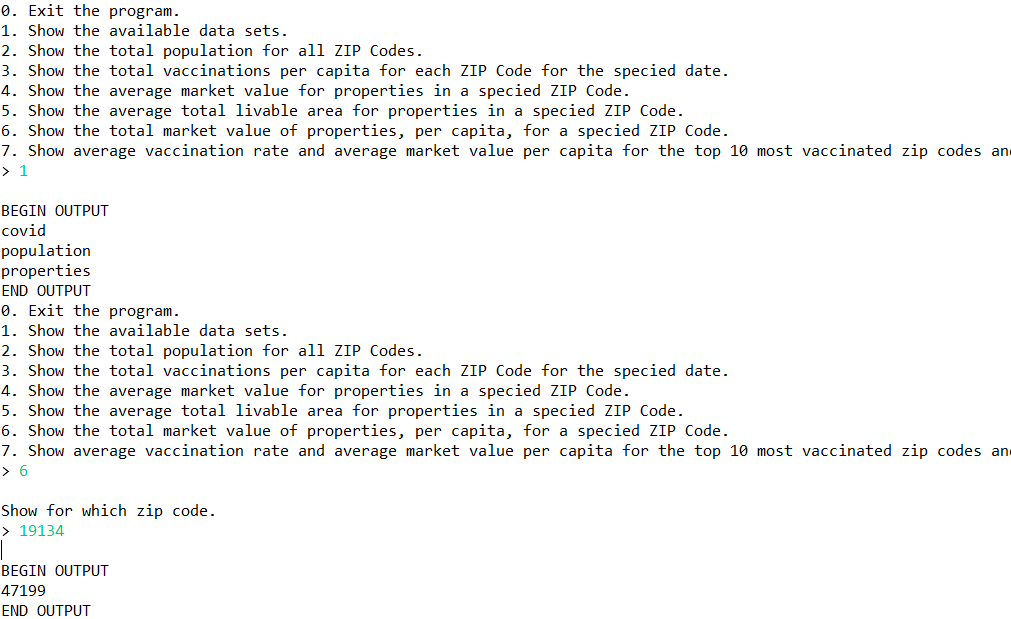This screenshot has height=619, width=1011.
Task: Click the entered menu choice '1'
Action: (x=23, y=171)
